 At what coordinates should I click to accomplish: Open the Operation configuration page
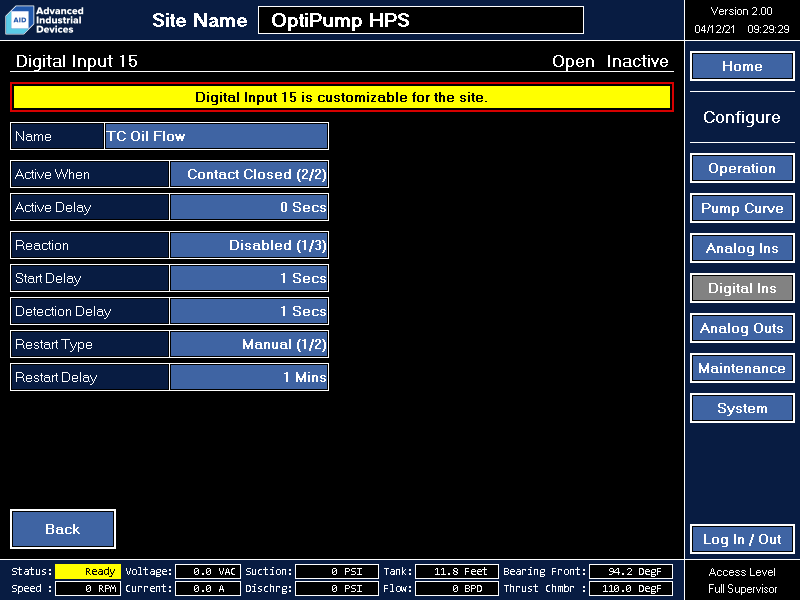[742, 168]
